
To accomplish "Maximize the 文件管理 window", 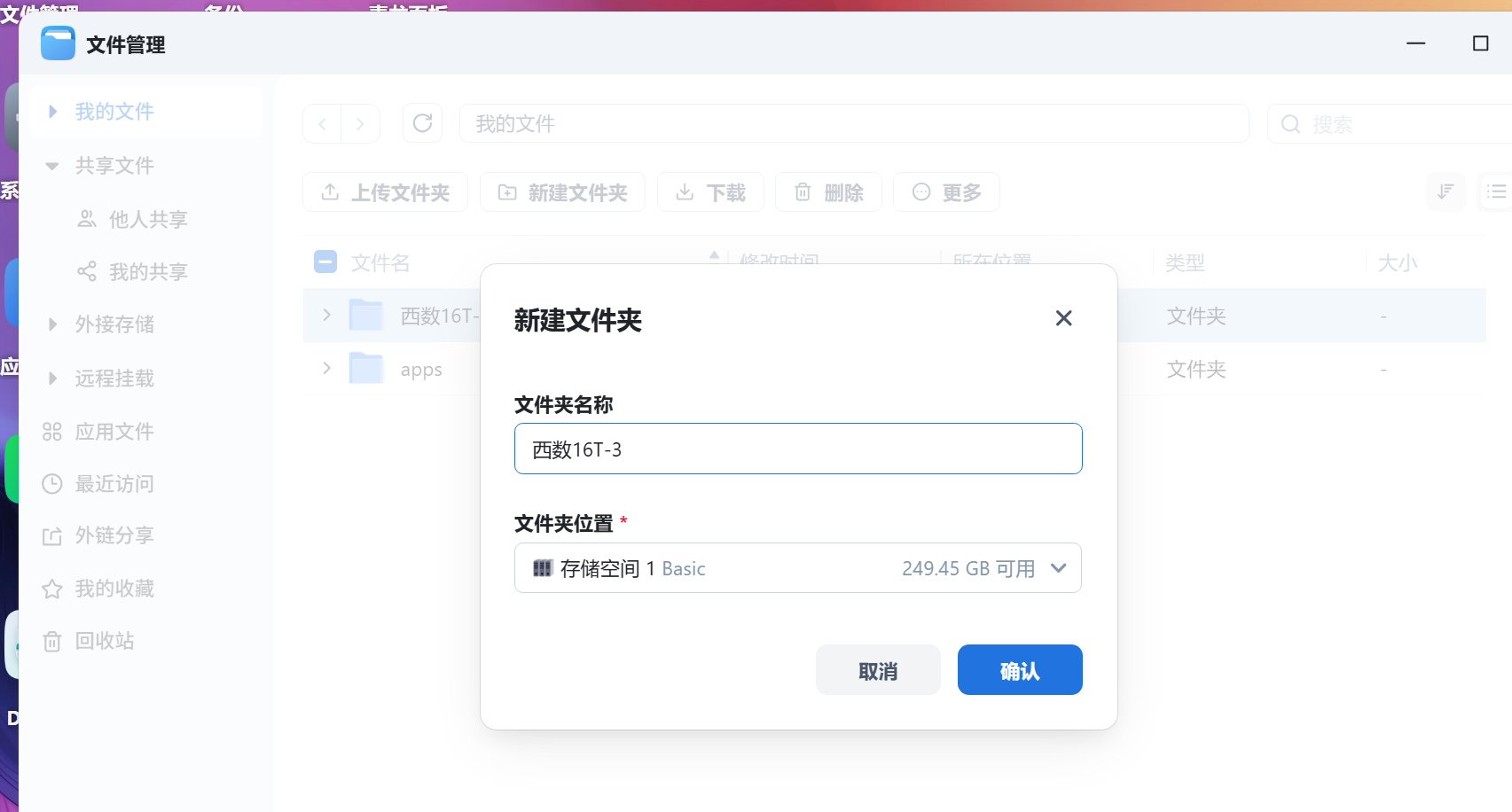I will tap(1480, 43).
